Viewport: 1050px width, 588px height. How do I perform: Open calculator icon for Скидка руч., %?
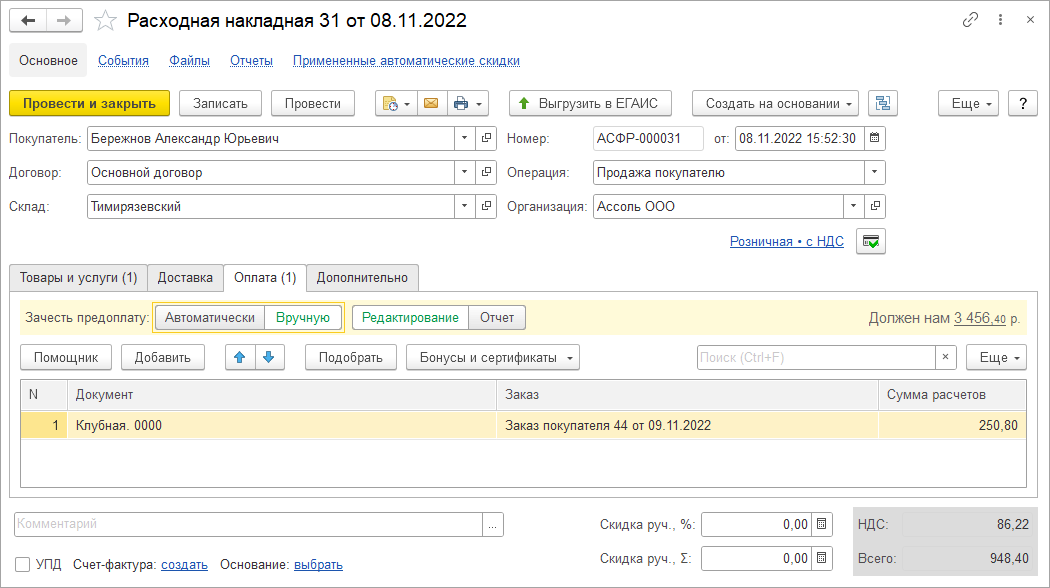822,524
